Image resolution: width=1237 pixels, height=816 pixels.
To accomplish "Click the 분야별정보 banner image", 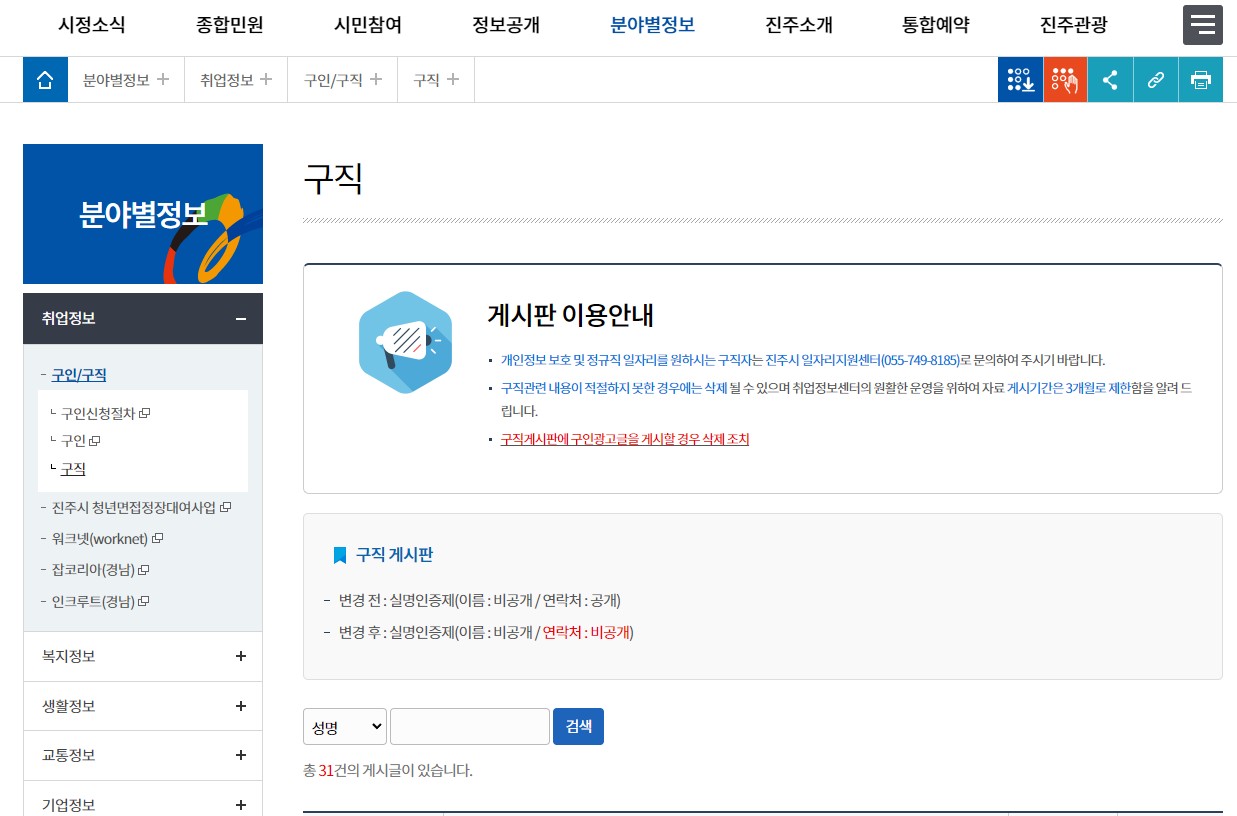I will point(143,214).
